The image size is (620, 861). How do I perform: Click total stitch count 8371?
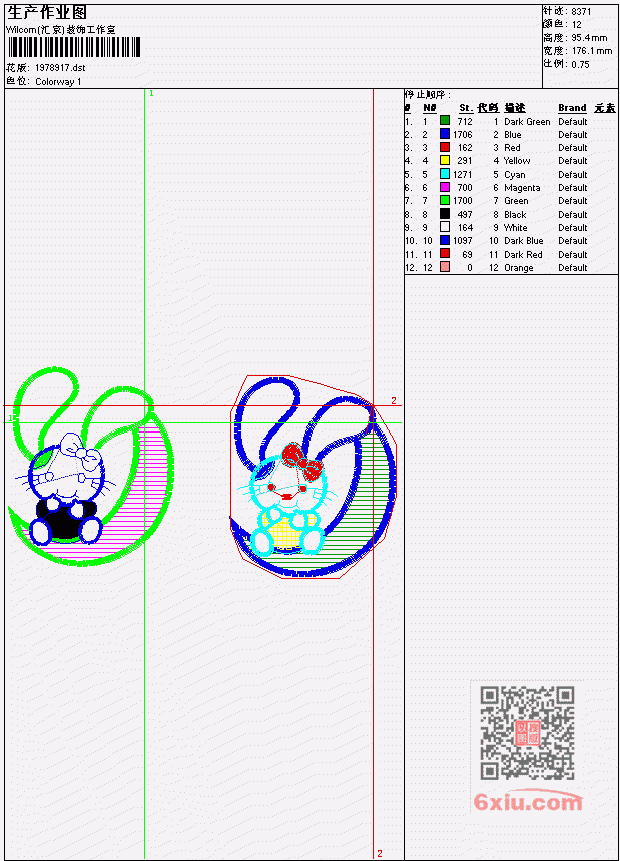(581, 12)
